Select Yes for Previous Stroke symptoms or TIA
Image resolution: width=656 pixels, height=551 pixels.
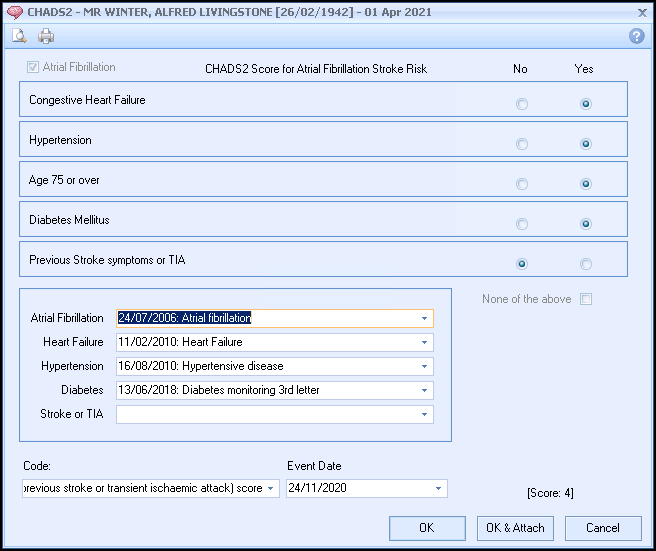click(586, 264)
